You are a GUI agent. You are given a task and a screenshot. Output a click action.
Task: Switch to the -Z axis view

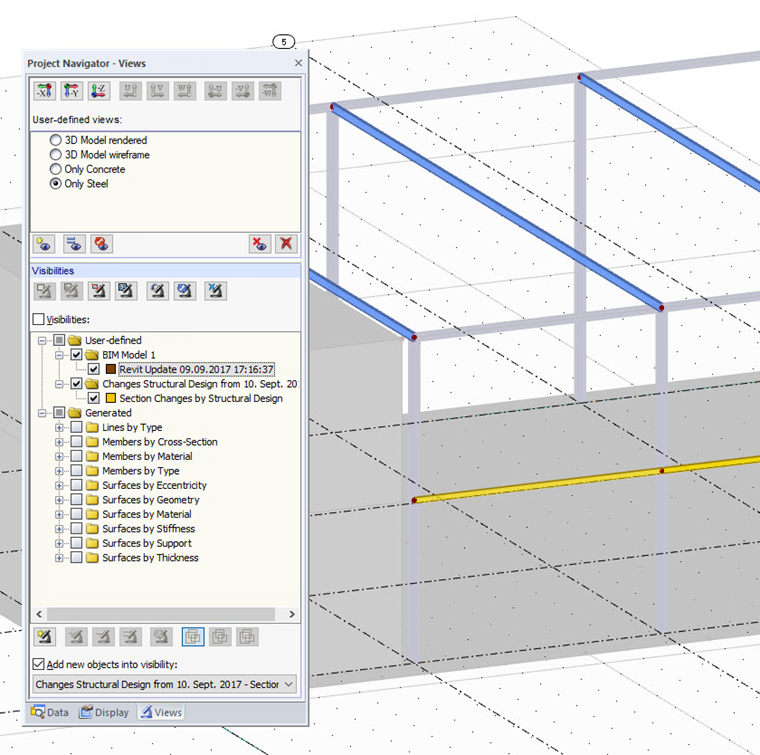pos(99,91)
